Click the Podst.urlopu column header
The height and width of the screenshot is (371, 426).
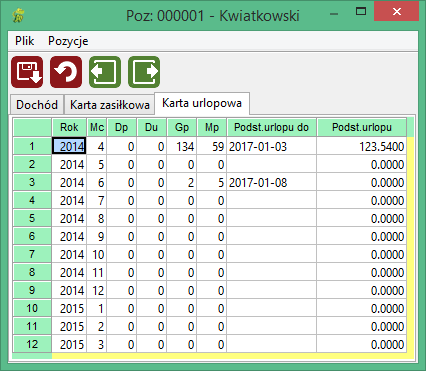362,127
